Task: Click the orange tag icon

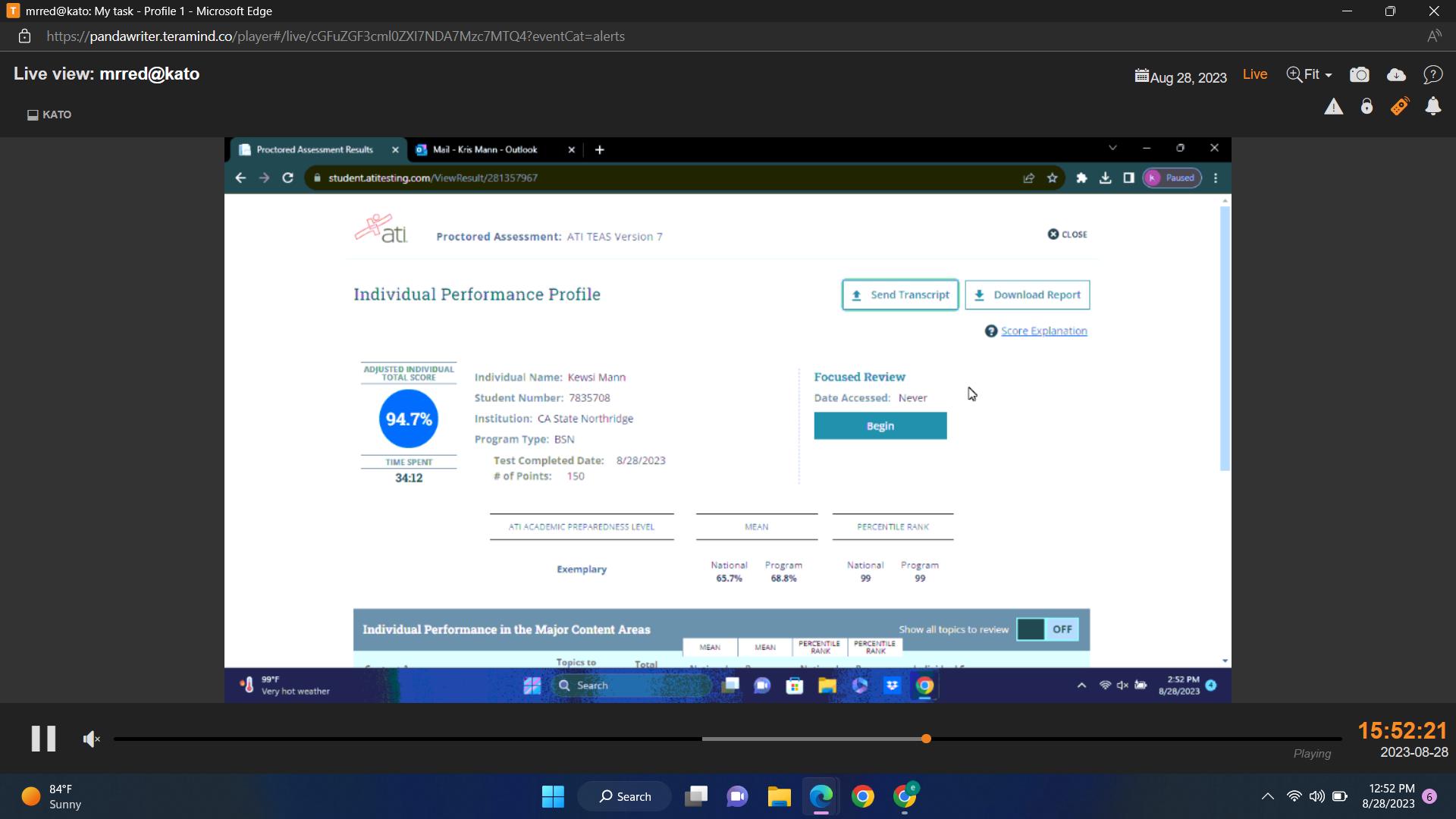Action: click(1399, 107)
